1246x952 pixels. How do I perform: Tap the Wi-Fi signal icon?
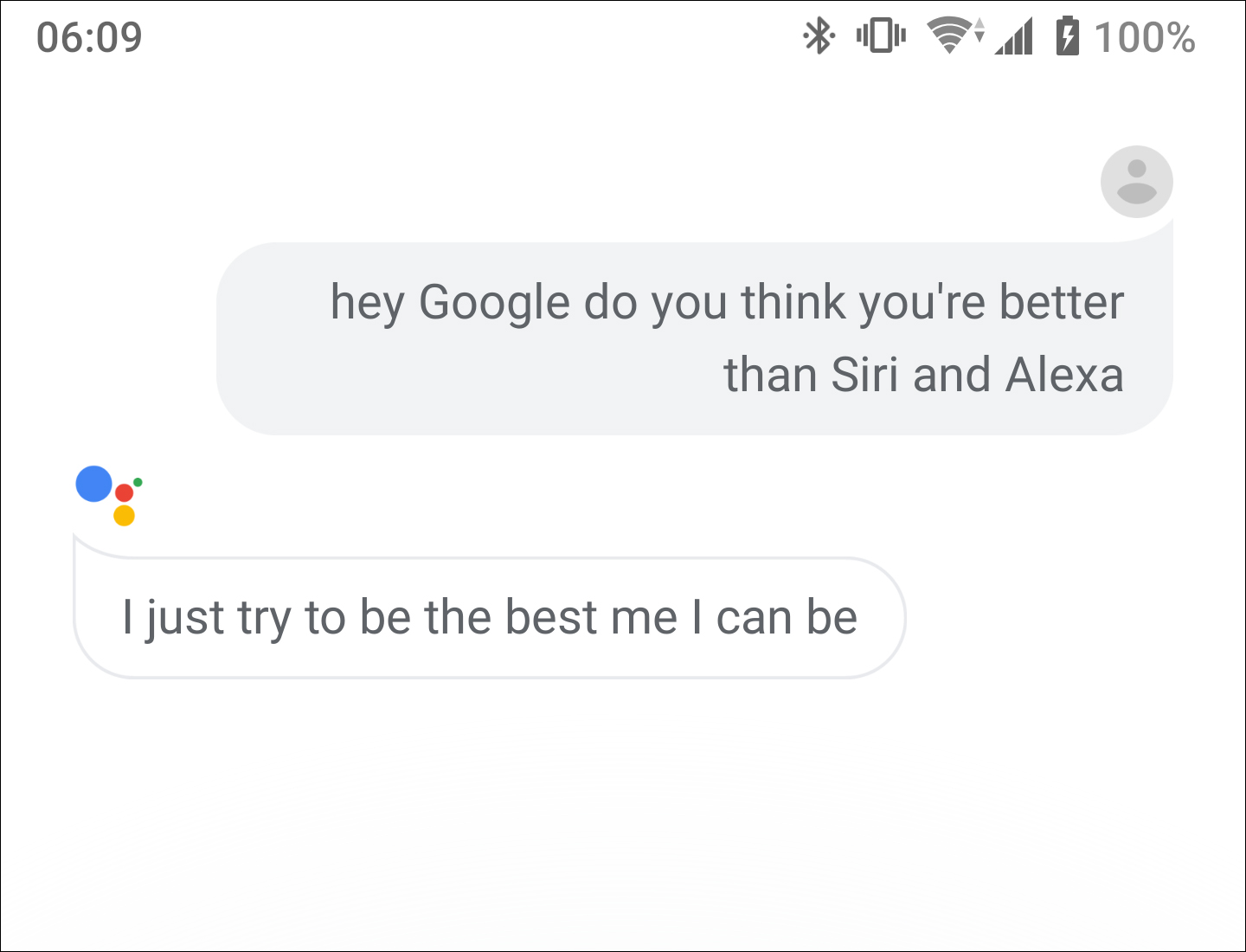point(949,36)
